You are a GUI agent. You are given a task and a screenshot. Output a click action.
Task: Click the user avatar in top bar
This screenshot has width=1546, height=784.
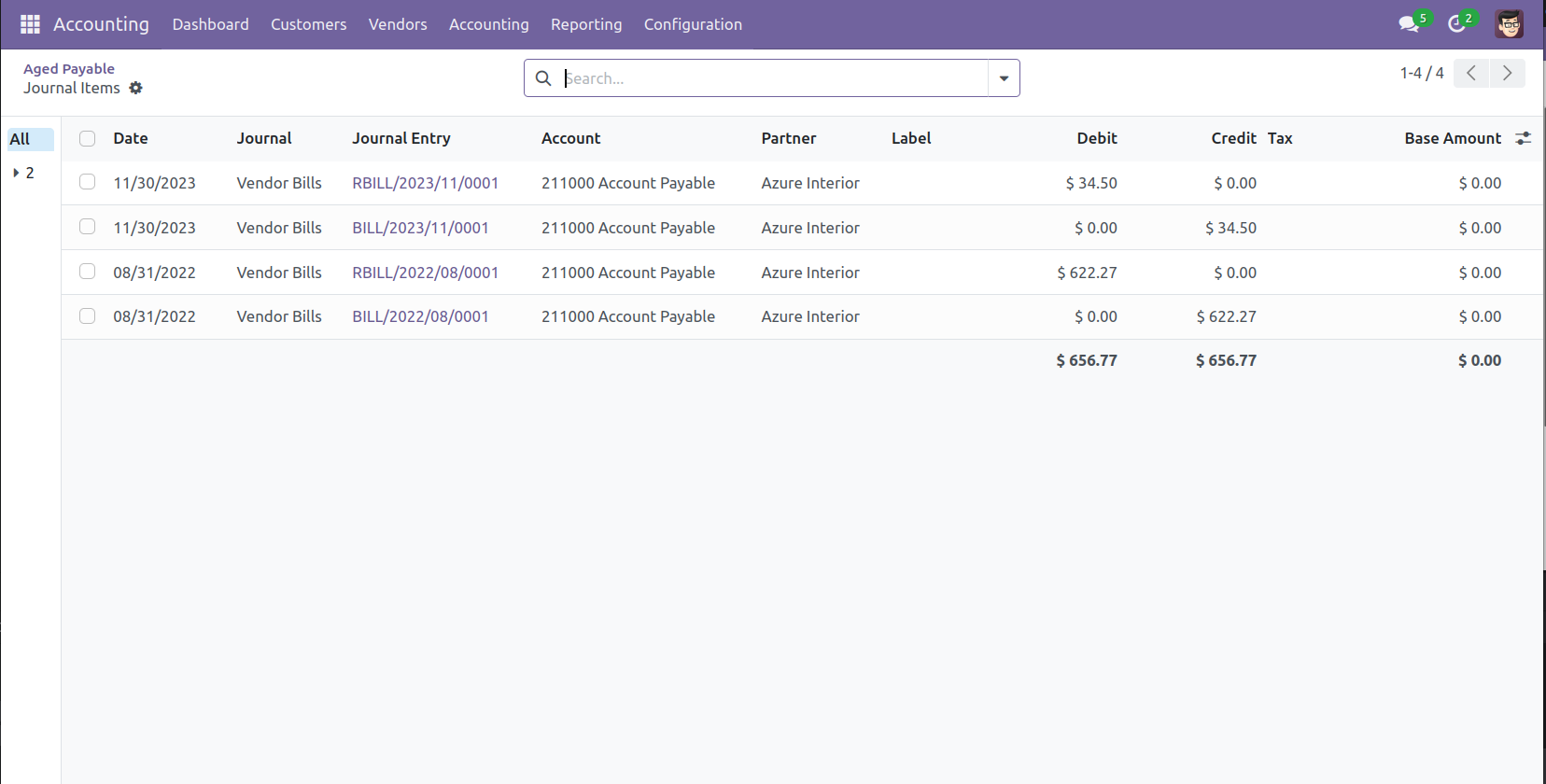pyautogui.click(x=1509, y=24)
